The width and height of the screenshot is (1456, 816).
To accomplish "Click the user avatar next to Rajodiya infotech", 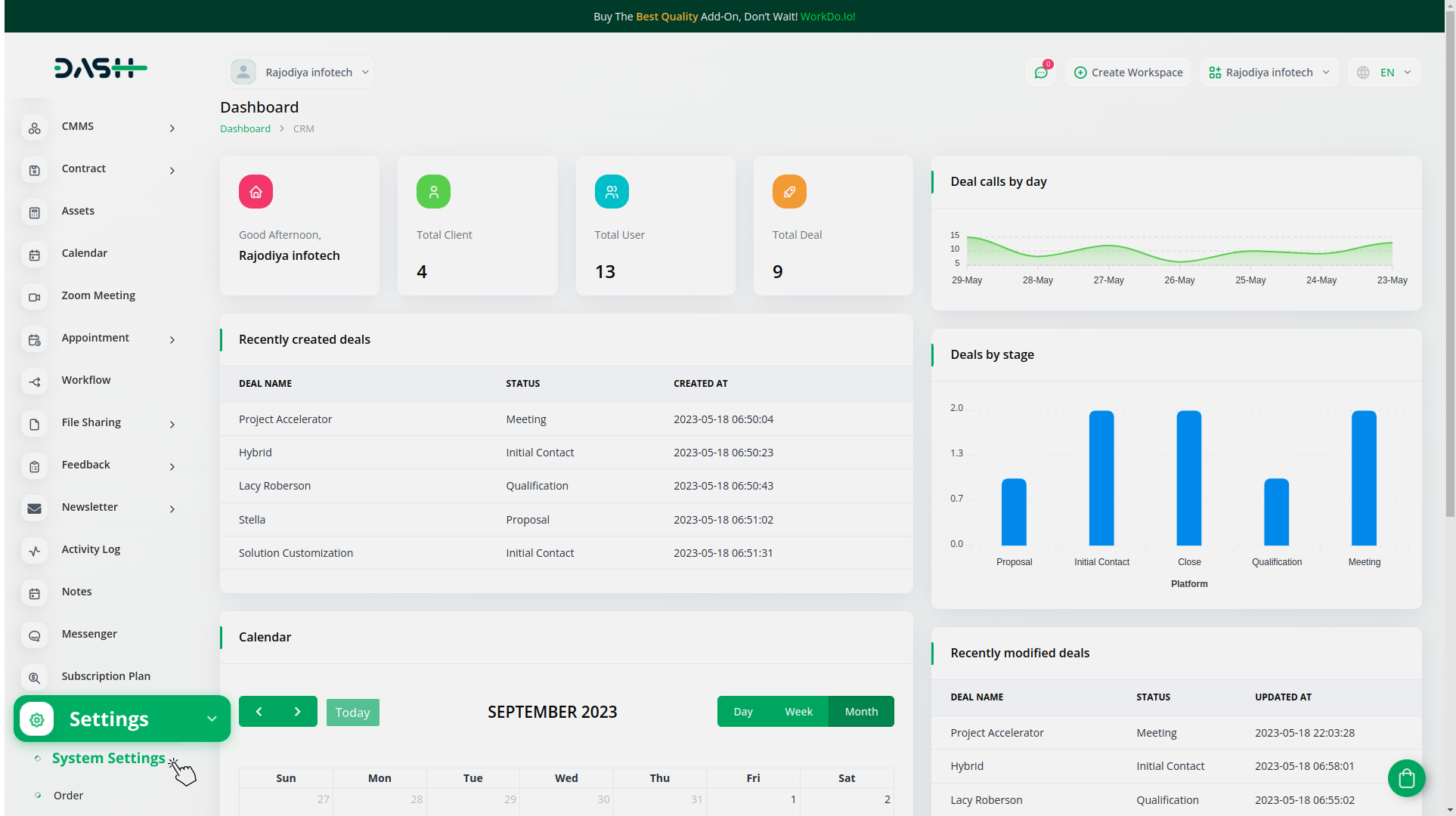I will pyautogui.click(x=243, y=73).
